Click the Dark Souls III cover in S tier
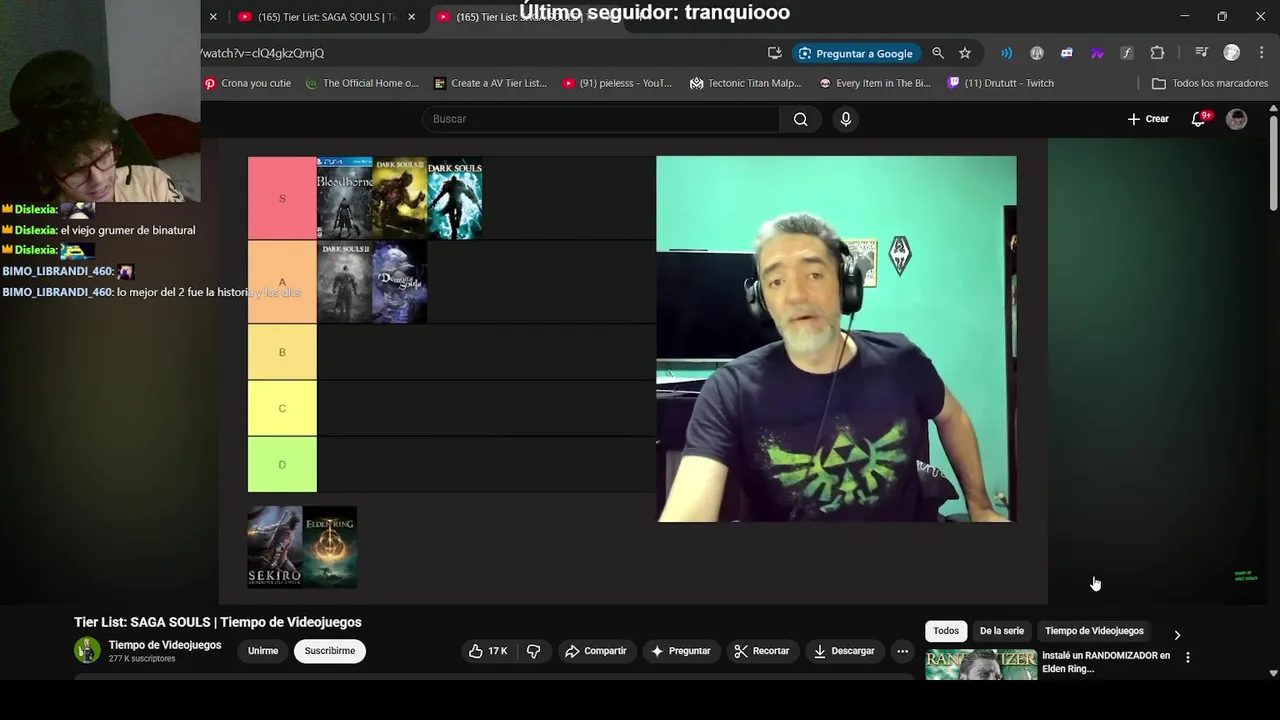 point(400,198)
